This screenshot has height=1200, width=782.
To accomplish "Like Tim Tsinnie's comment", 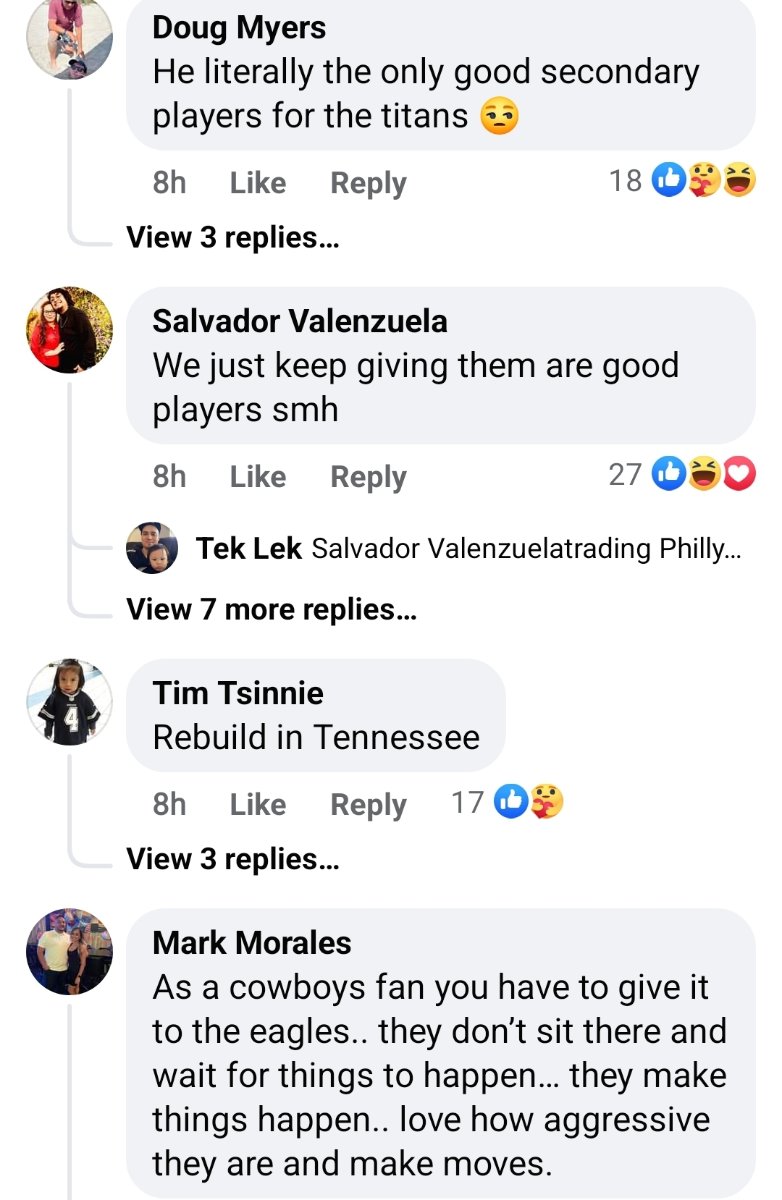I will [258, 804].
